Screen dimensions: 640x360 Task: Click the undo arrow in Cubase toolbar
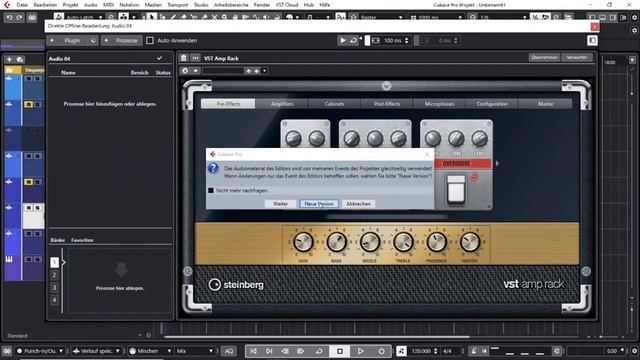[x=9, y=18]
